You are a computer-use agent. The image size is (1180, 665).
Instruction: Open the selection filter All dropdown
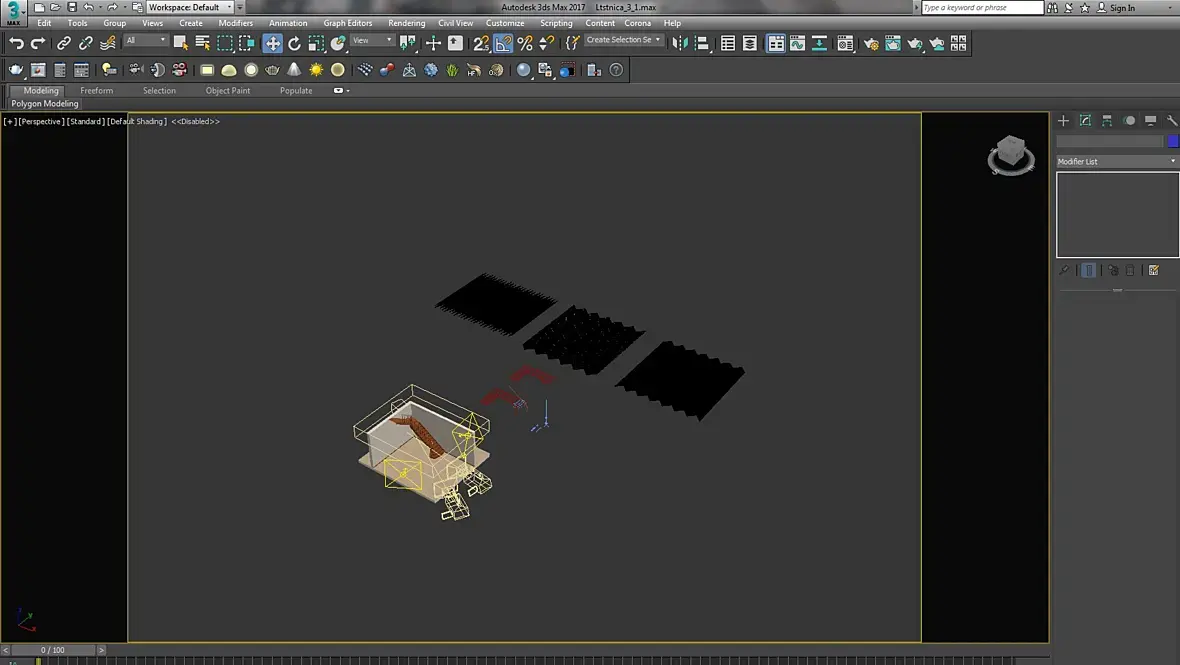146,41
